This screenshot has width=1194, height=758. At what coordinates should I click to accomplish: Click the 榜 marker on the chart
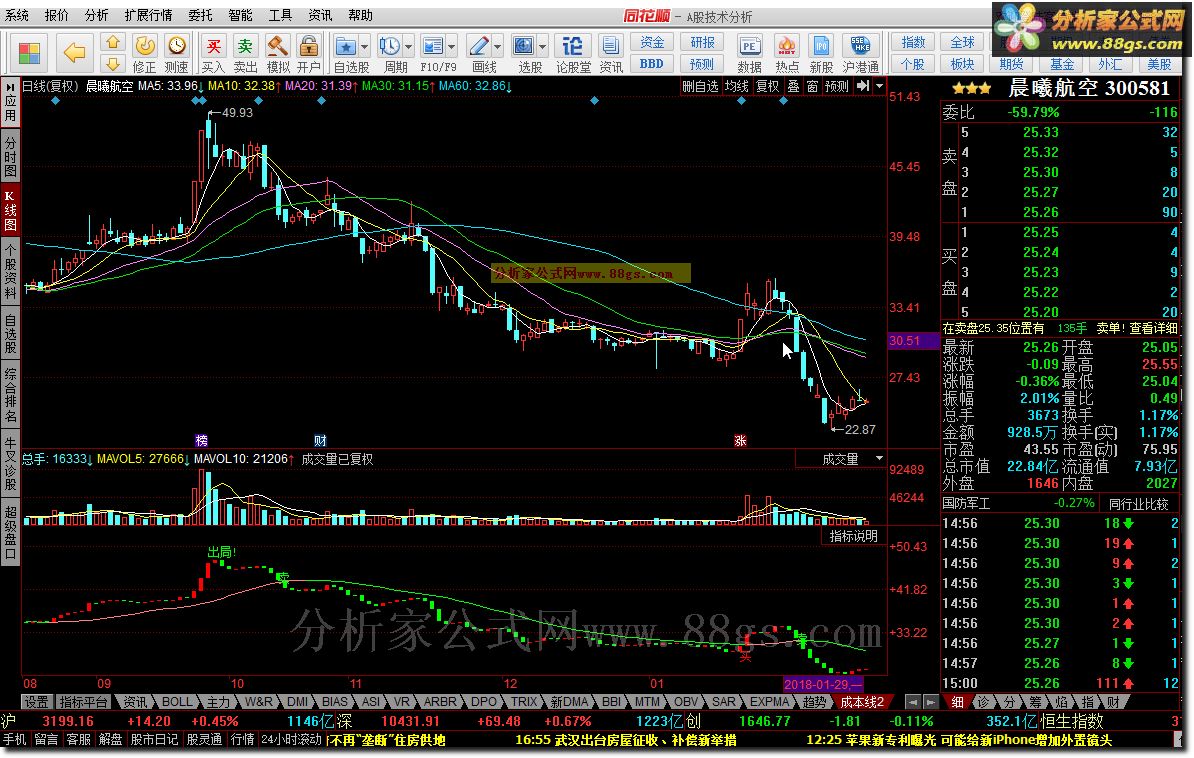pos(201,440)
